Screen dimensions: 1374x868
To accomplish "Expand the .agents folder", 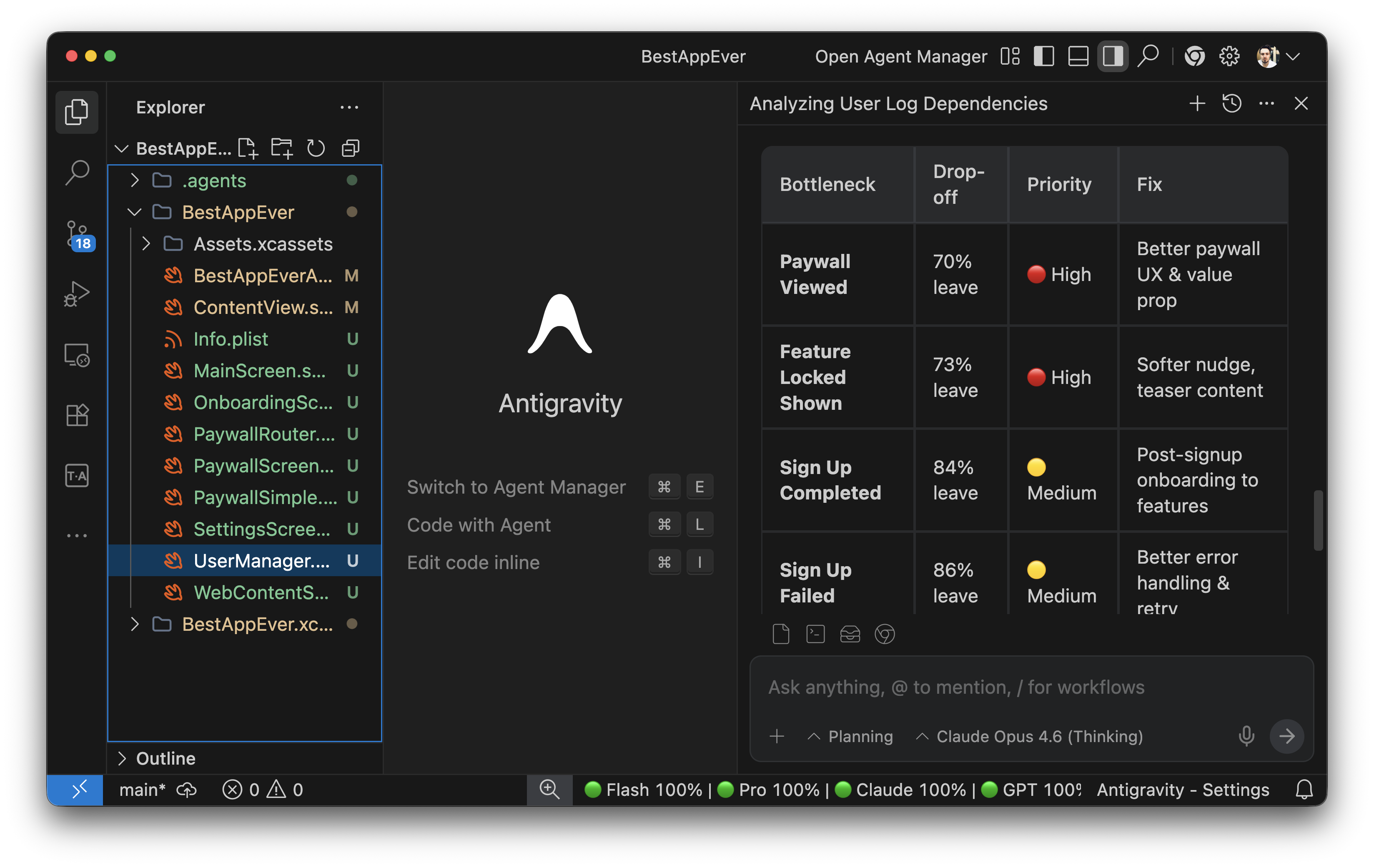I will (135, 181).
